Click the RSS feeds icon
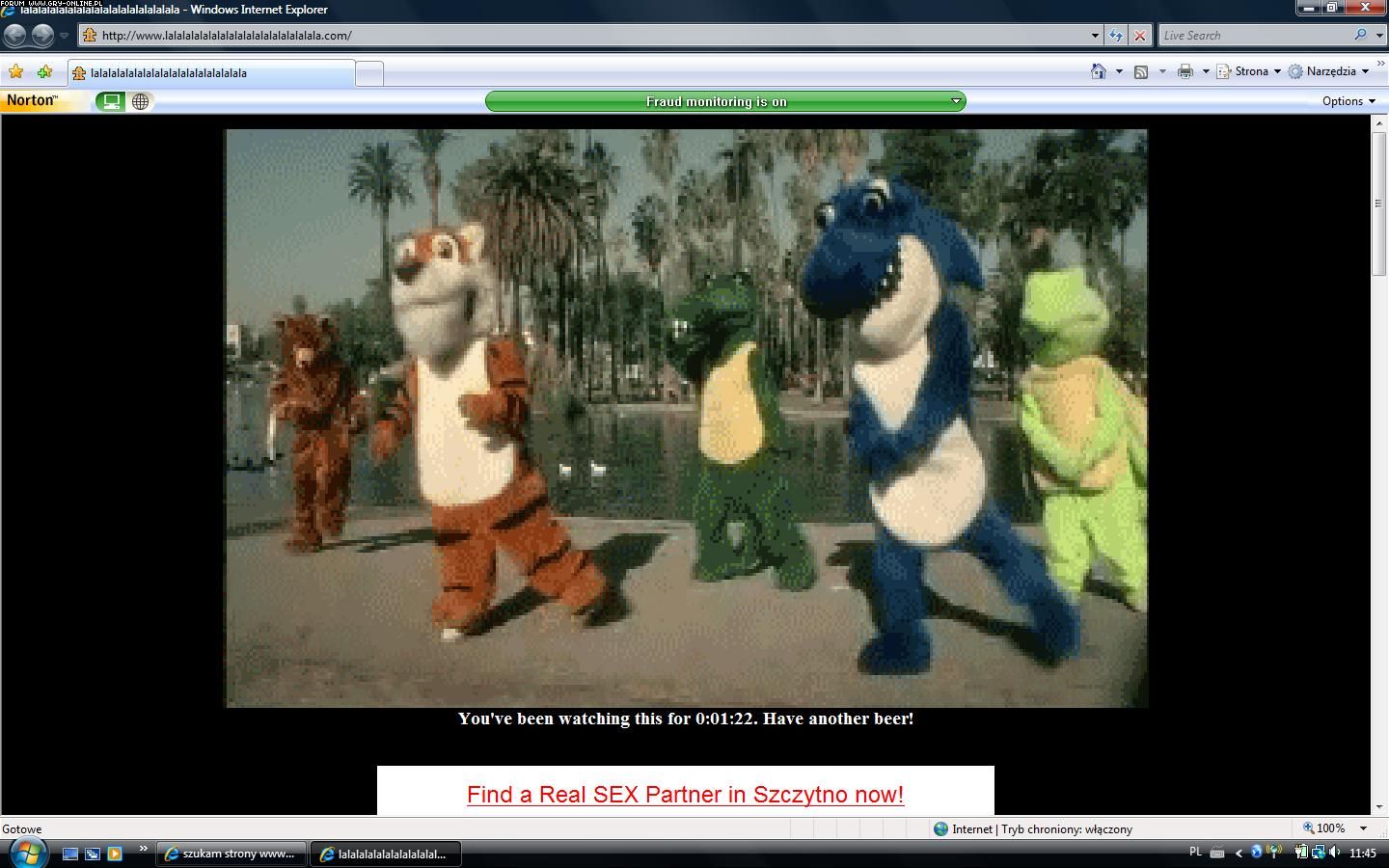The width and height of the screenshot is (1389, 868). pos(1140,71)
